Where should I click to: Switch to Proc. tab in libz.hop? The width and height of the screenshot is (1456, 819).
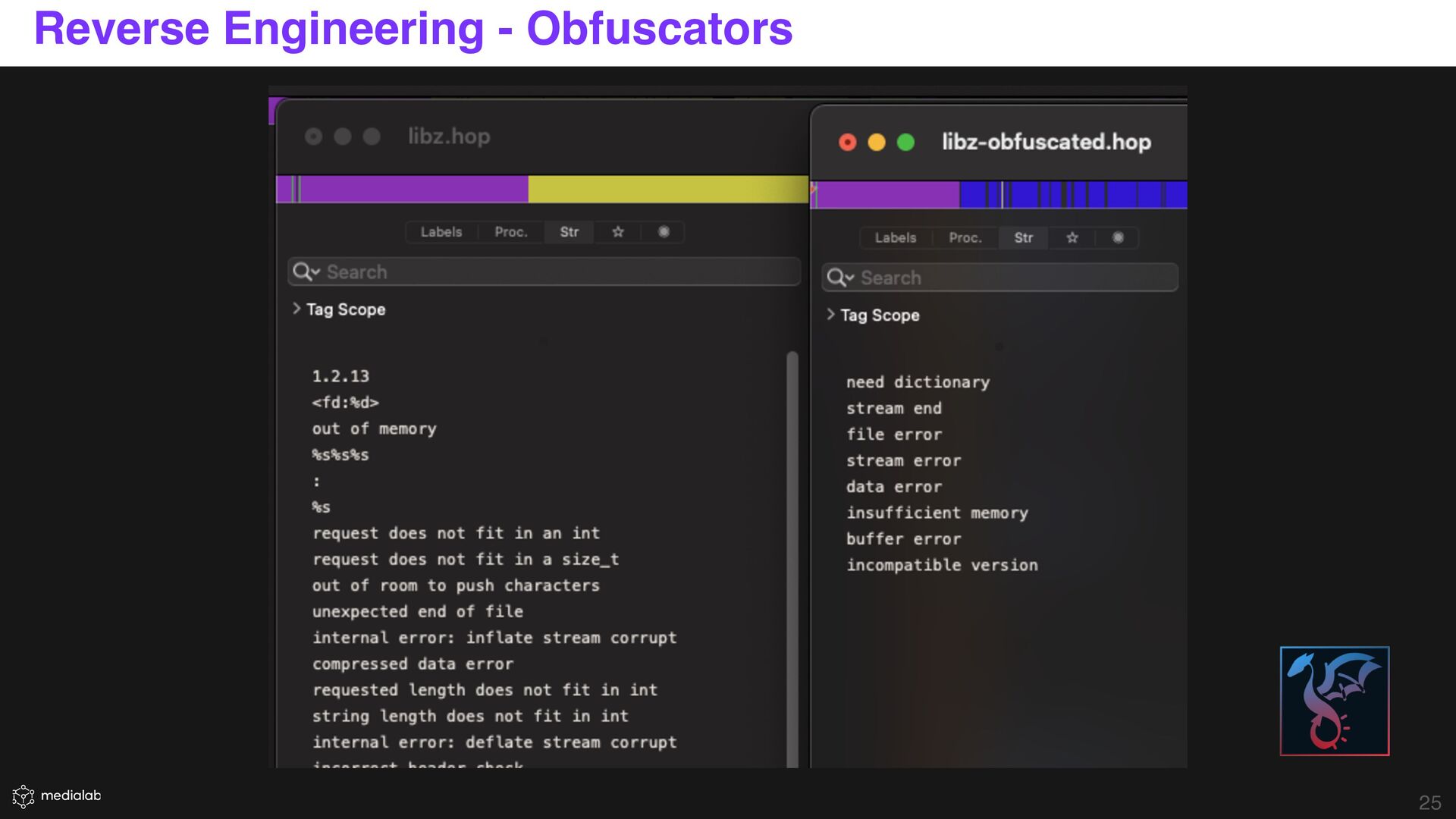(x=510, y=232)
